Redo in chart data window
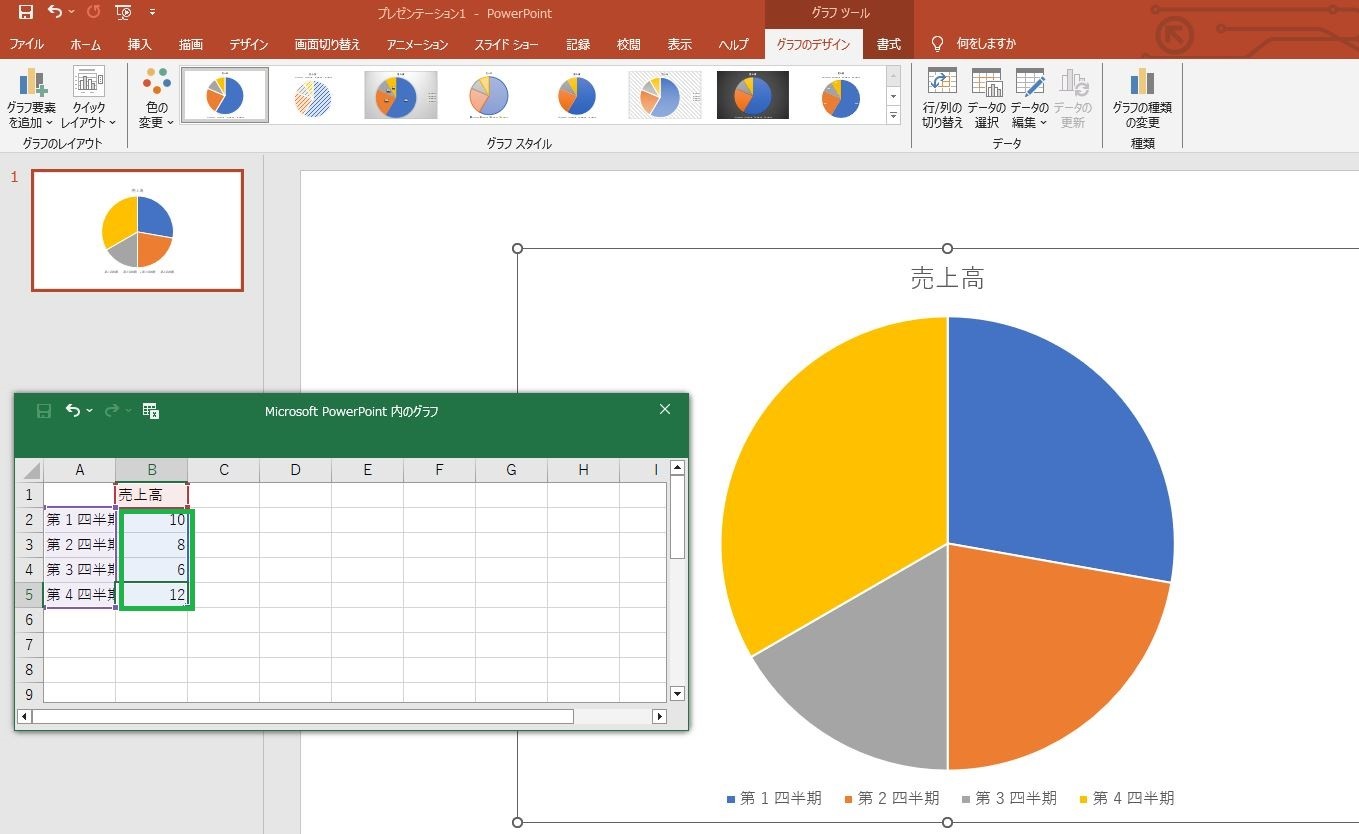This screenshot has width=1359, height=834. click(x=112, y=411)
